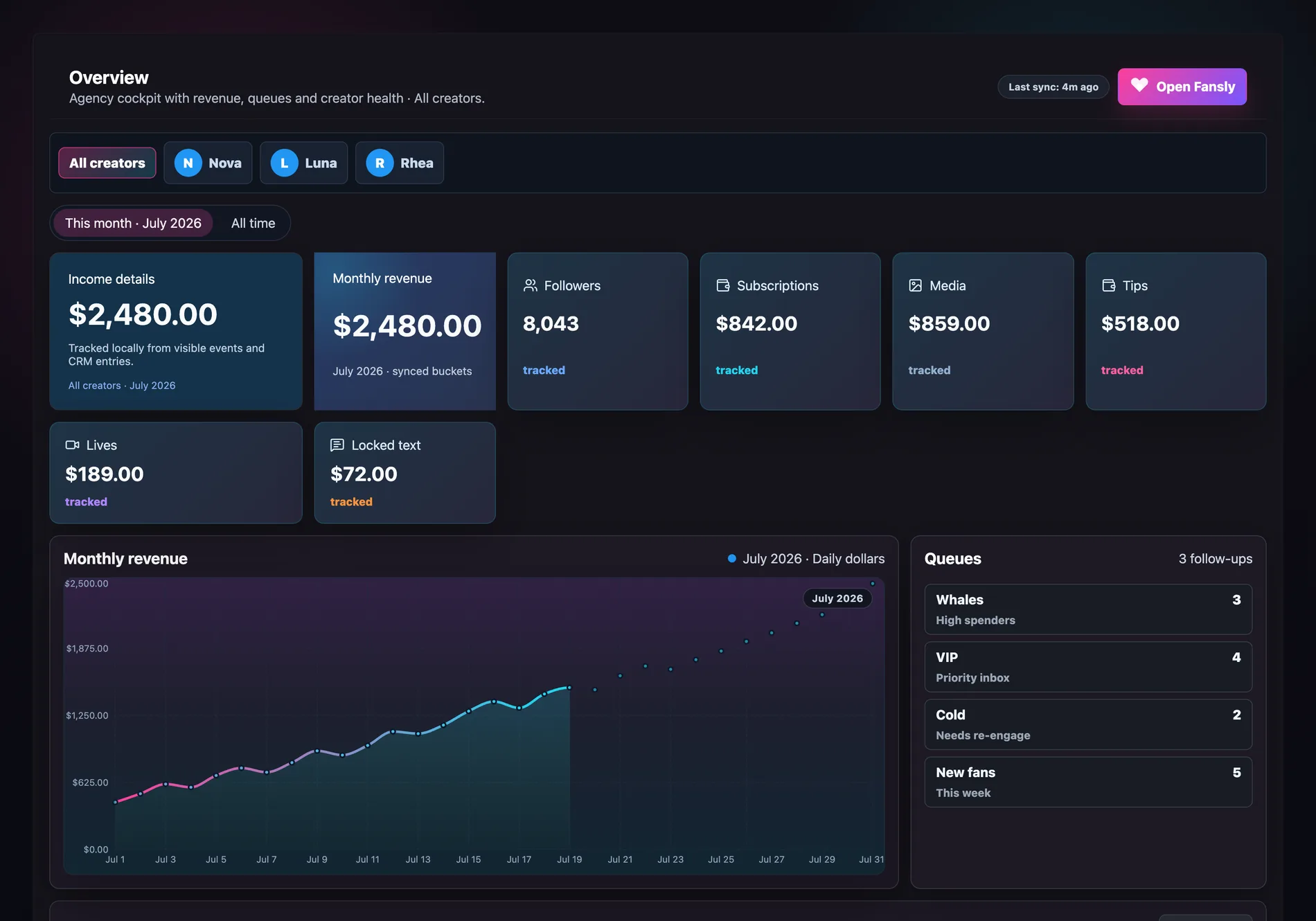1316x921 pixels.
Task: Click July 2026 · synced buckets caption
Action: (x=402, y=371)
